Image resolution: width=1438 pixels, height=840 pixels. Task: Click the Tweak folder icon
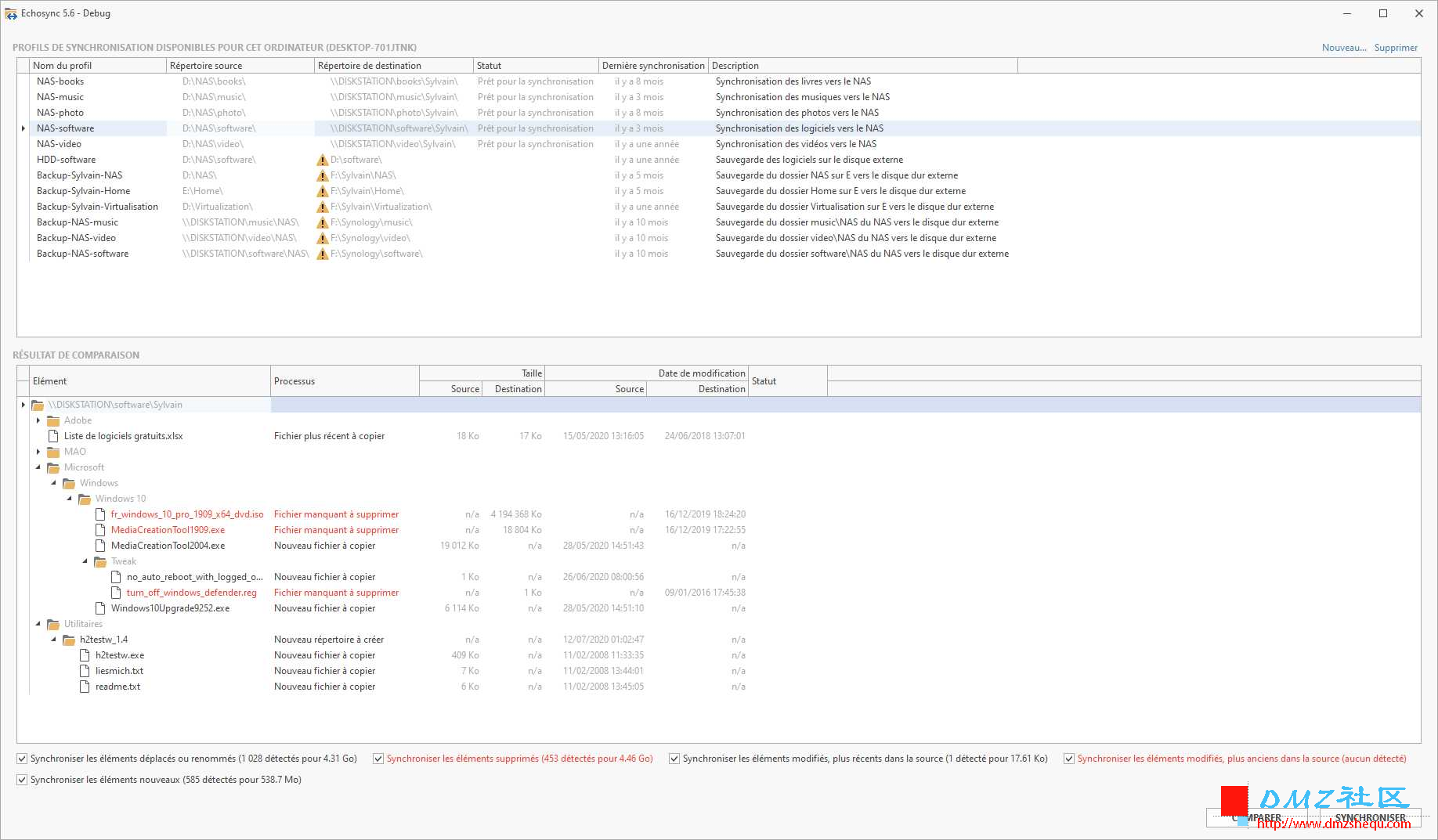[100, 561]
